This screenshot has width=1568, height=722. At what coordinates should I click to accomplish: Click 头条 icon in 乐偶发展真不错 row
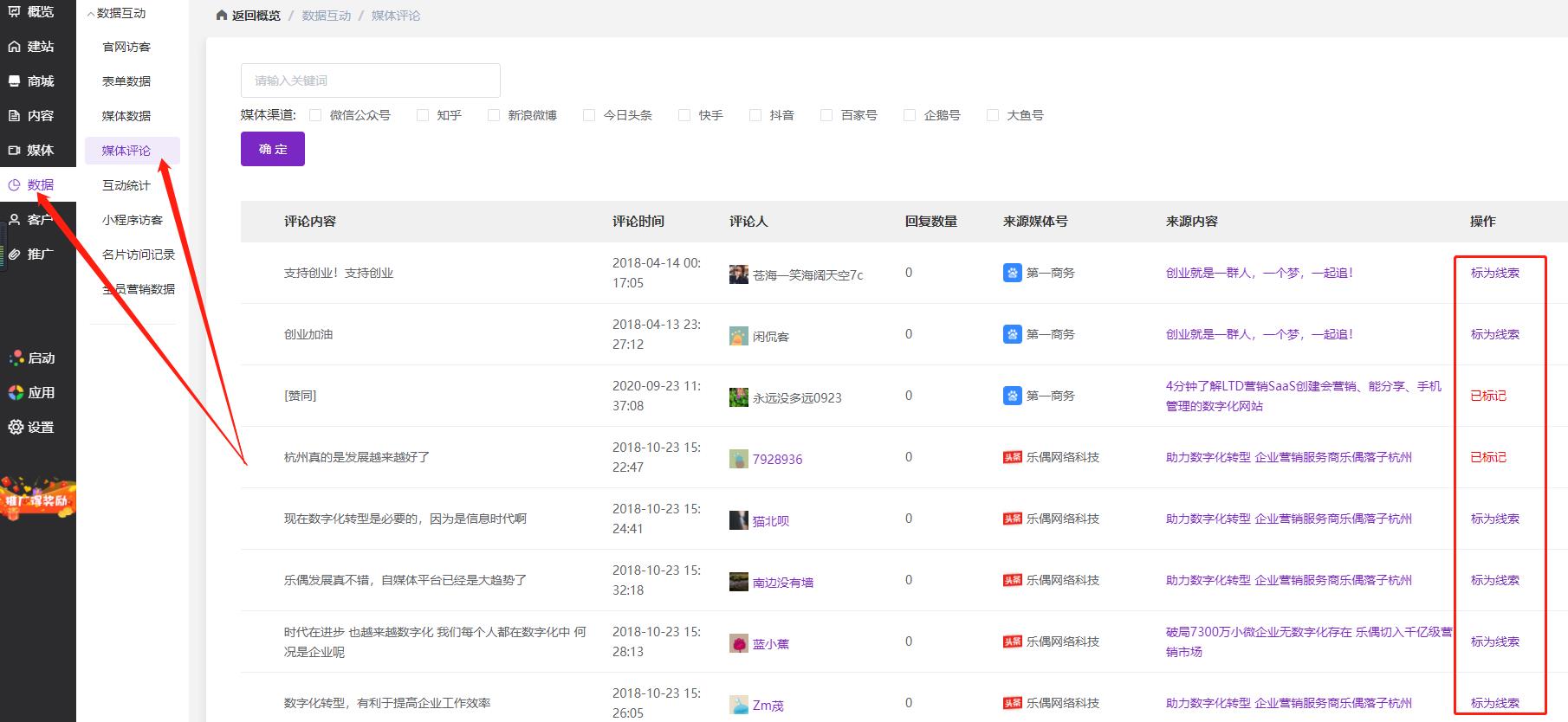point(1013,581)
